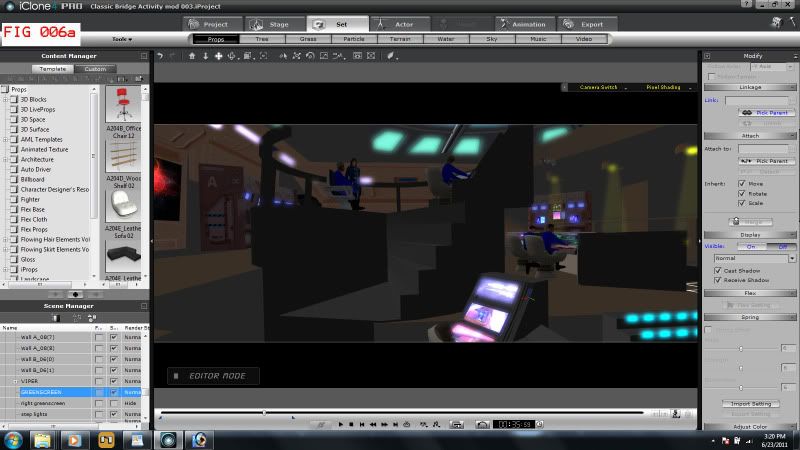Viewport: 800px width, 450px height.
Task: Select the Fighter folder in tree
Action: click(x=30, y=199)
